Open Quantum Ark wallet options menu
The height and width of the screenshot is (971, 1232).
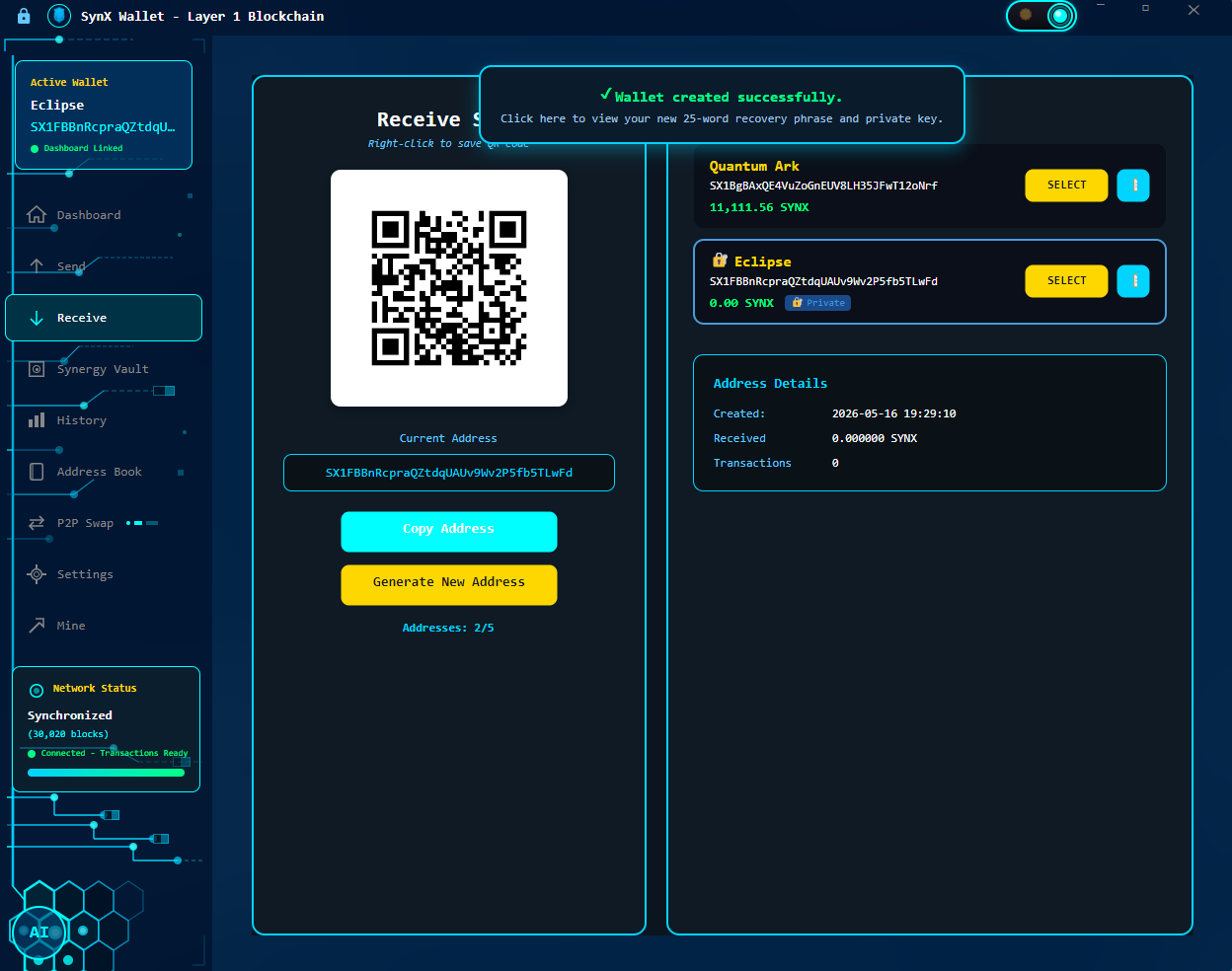coord(1133,186)
